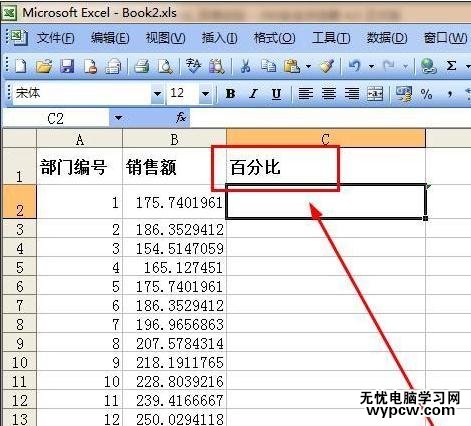This screenshot has width=471, height=426.
Task: Select column A header
Action: (x=80, y=139)
